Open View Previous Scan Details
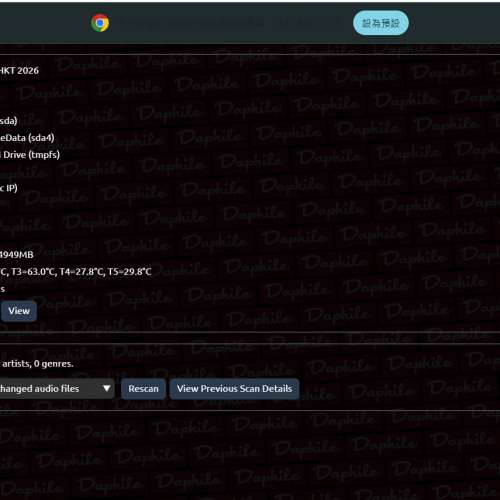500x500 pixels. tap(234, 389)
